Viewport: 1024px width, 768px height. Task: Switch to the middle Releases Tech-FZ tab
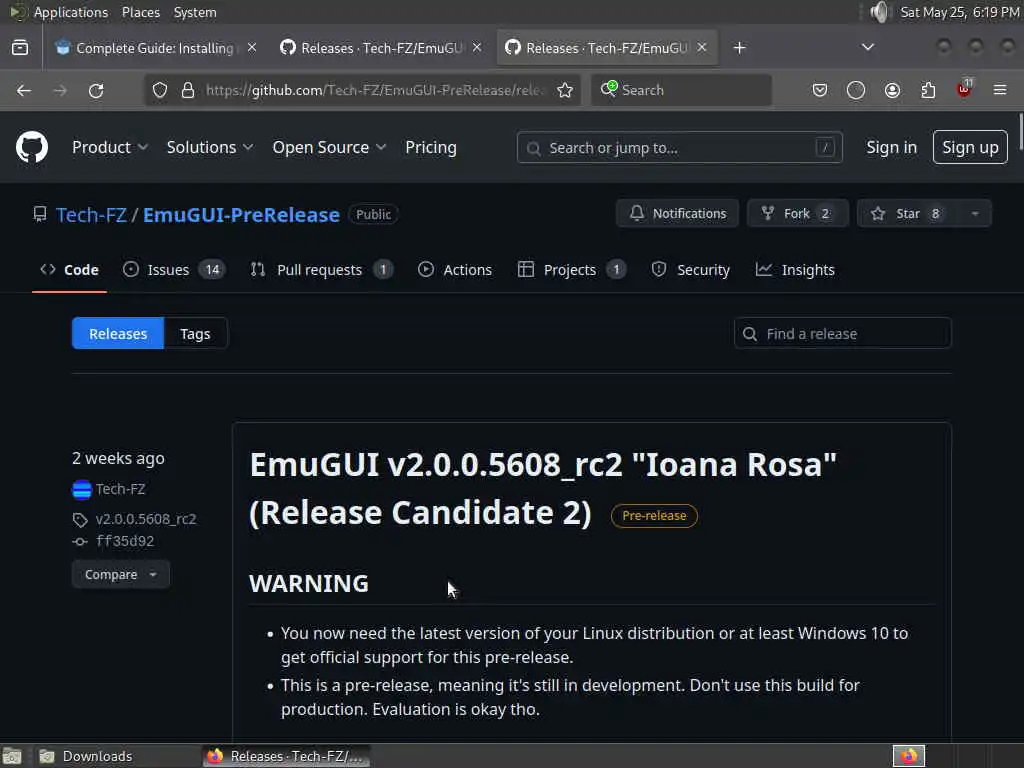coord(381,48)
